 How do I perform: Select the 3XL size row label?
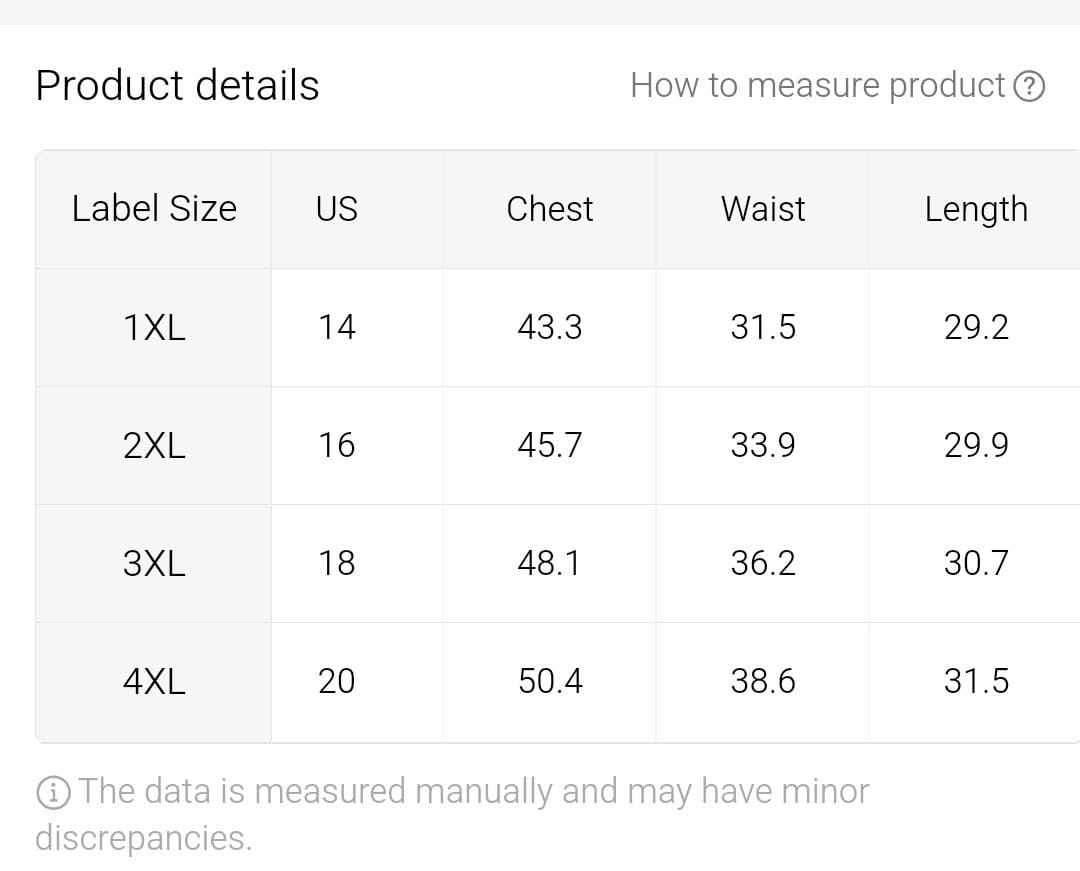[x=154, y=563]
